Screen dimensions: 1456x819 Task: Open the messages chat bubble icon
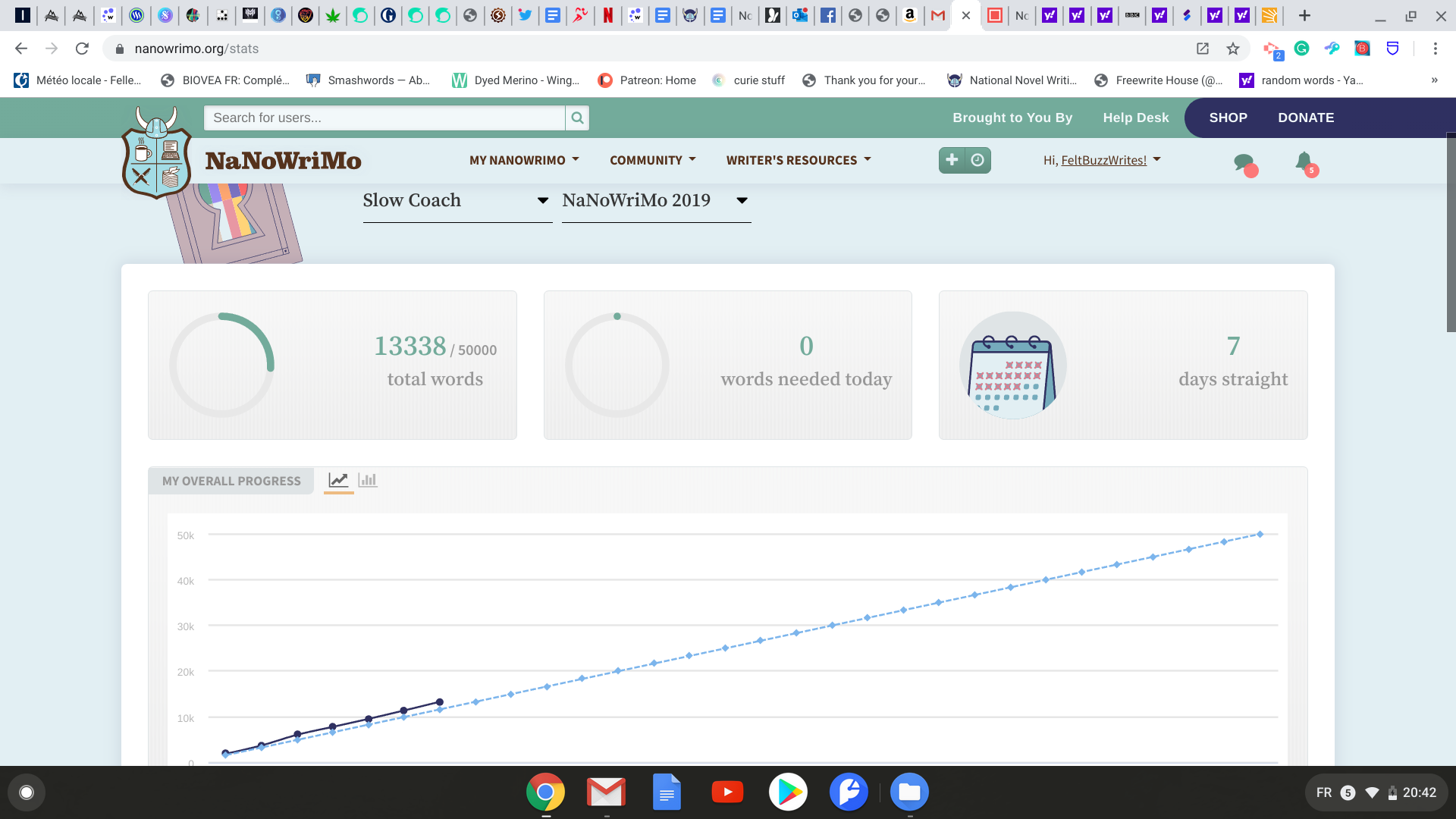click(1244, 163)
